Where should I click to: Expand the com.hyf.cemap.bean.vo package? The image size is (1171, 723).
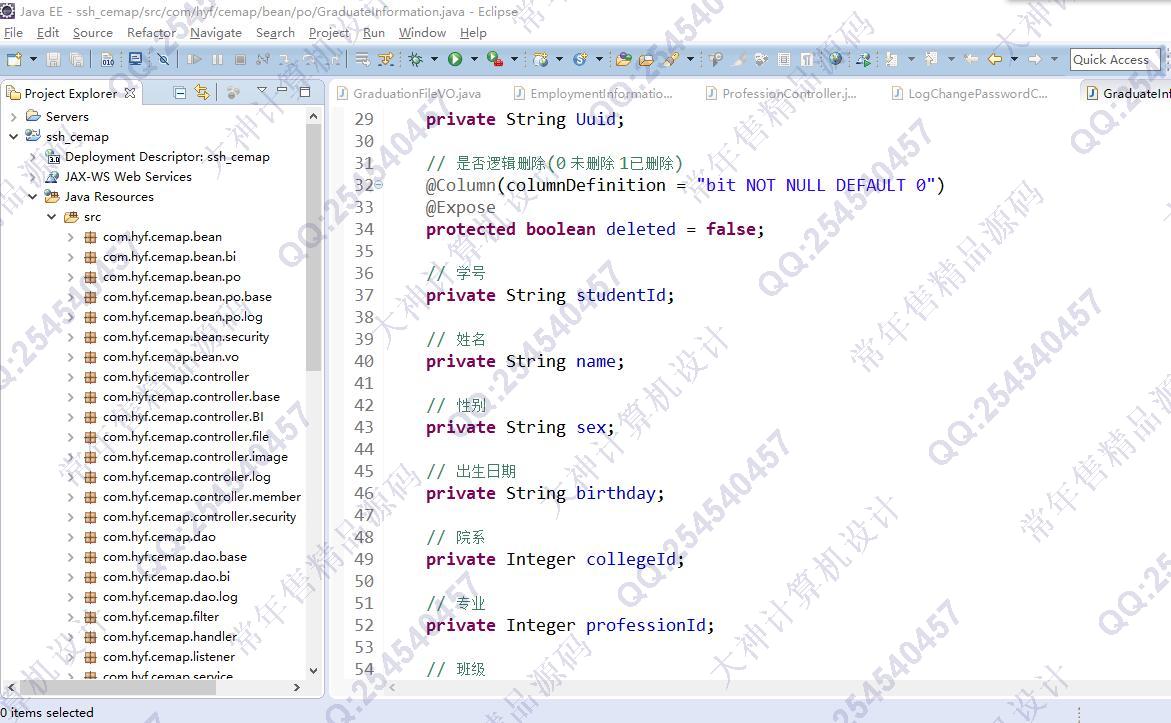tap(71, 357)
